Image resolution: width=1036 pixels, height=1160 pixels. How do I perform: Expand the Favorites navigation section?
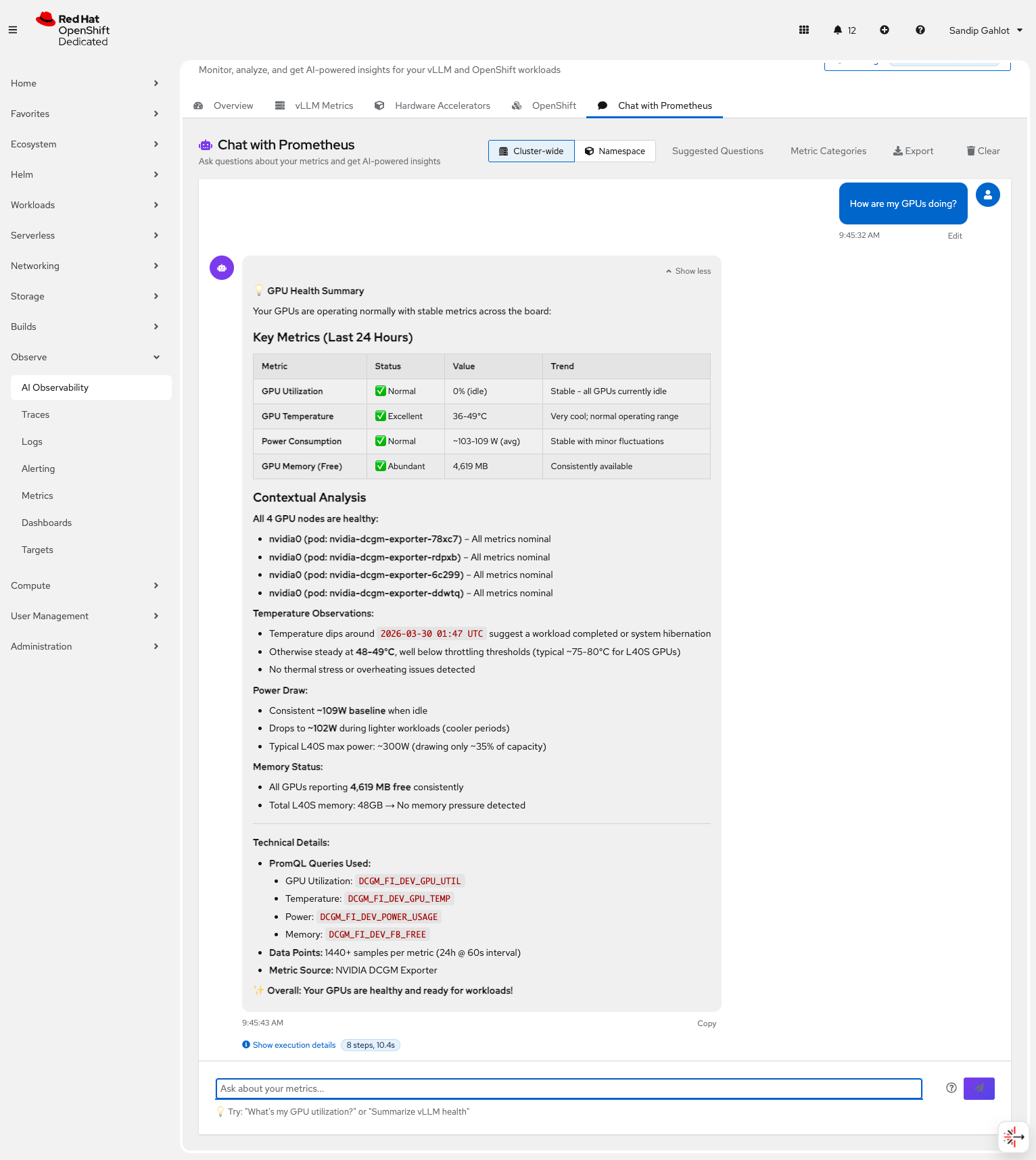(85, 114)
